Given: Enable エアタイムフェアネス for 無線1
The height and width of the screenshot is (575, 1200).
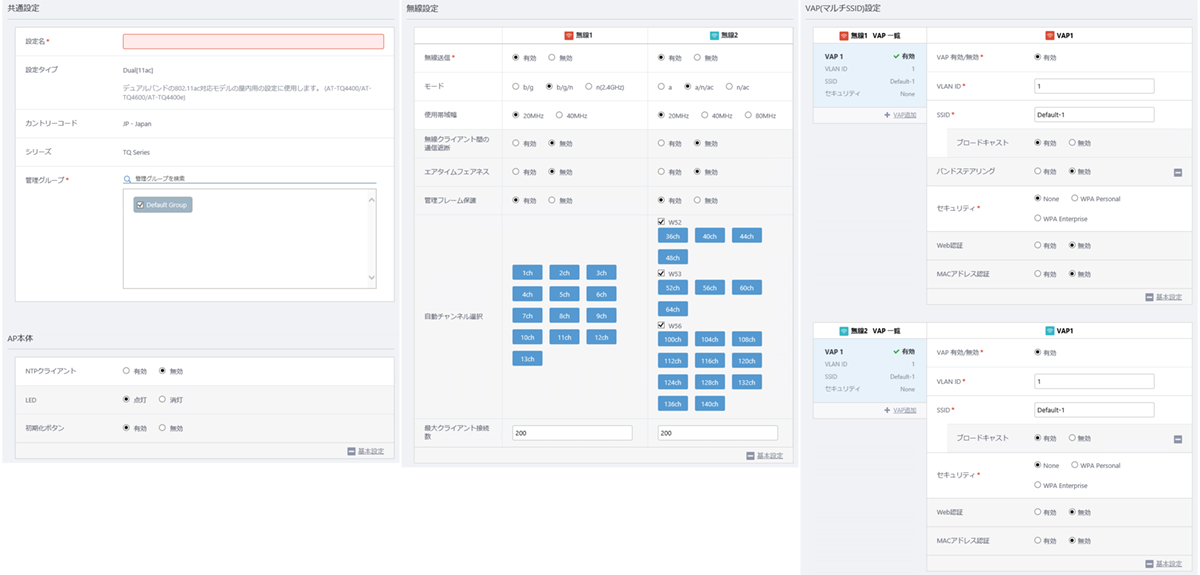Looking at the screenshot, I should click(516, 172).
